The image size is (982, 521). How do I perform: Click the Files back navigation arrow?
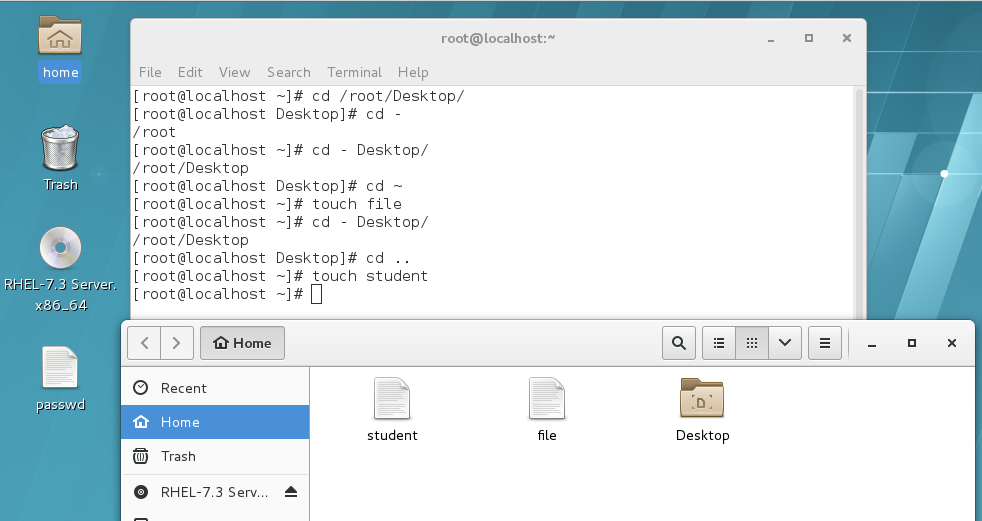pos(144,343)
